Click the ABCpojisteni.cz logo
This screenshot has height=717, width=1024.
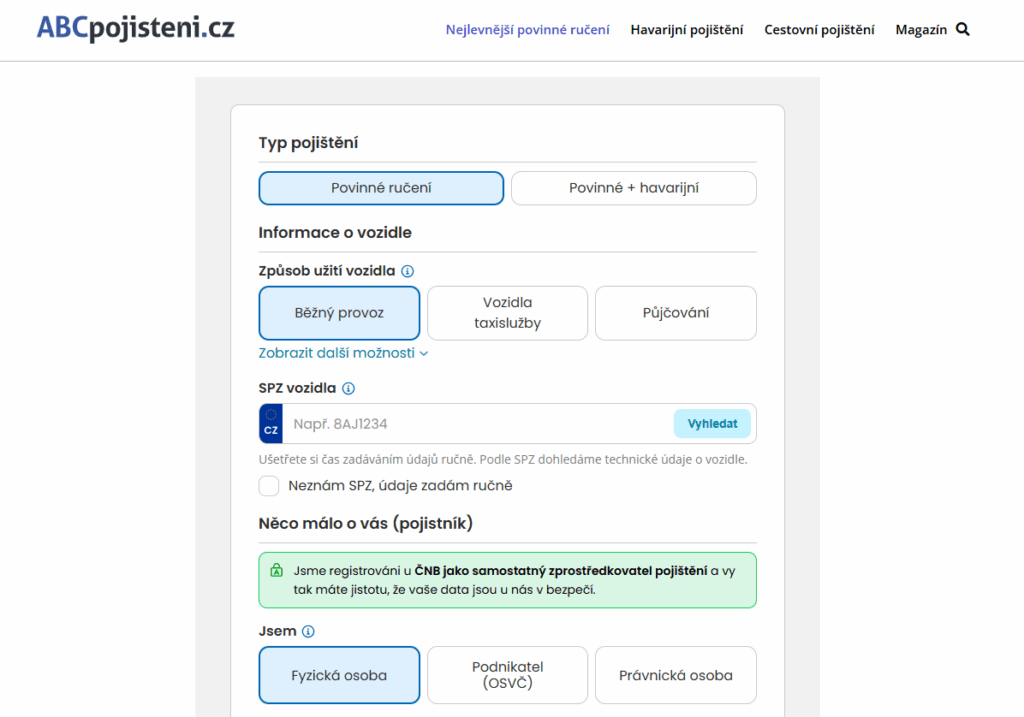135,28
